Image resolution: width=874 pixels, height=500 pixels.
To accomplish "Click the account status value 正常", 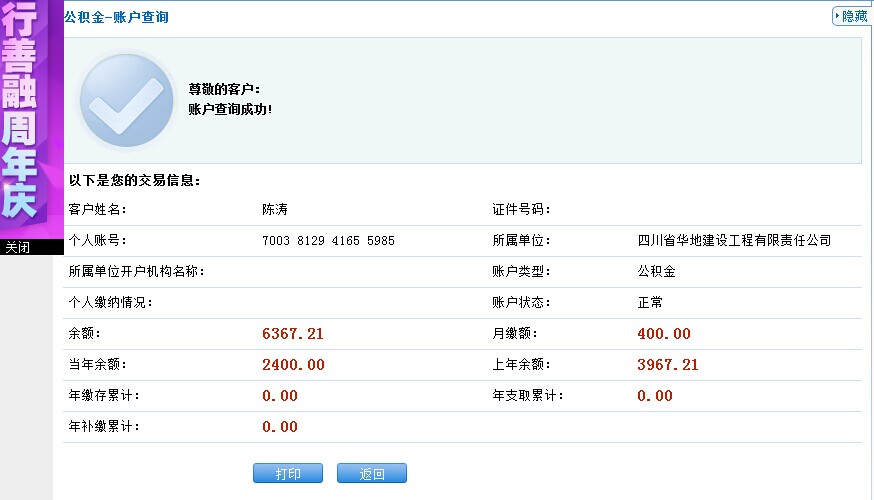I will coord(650,302).
